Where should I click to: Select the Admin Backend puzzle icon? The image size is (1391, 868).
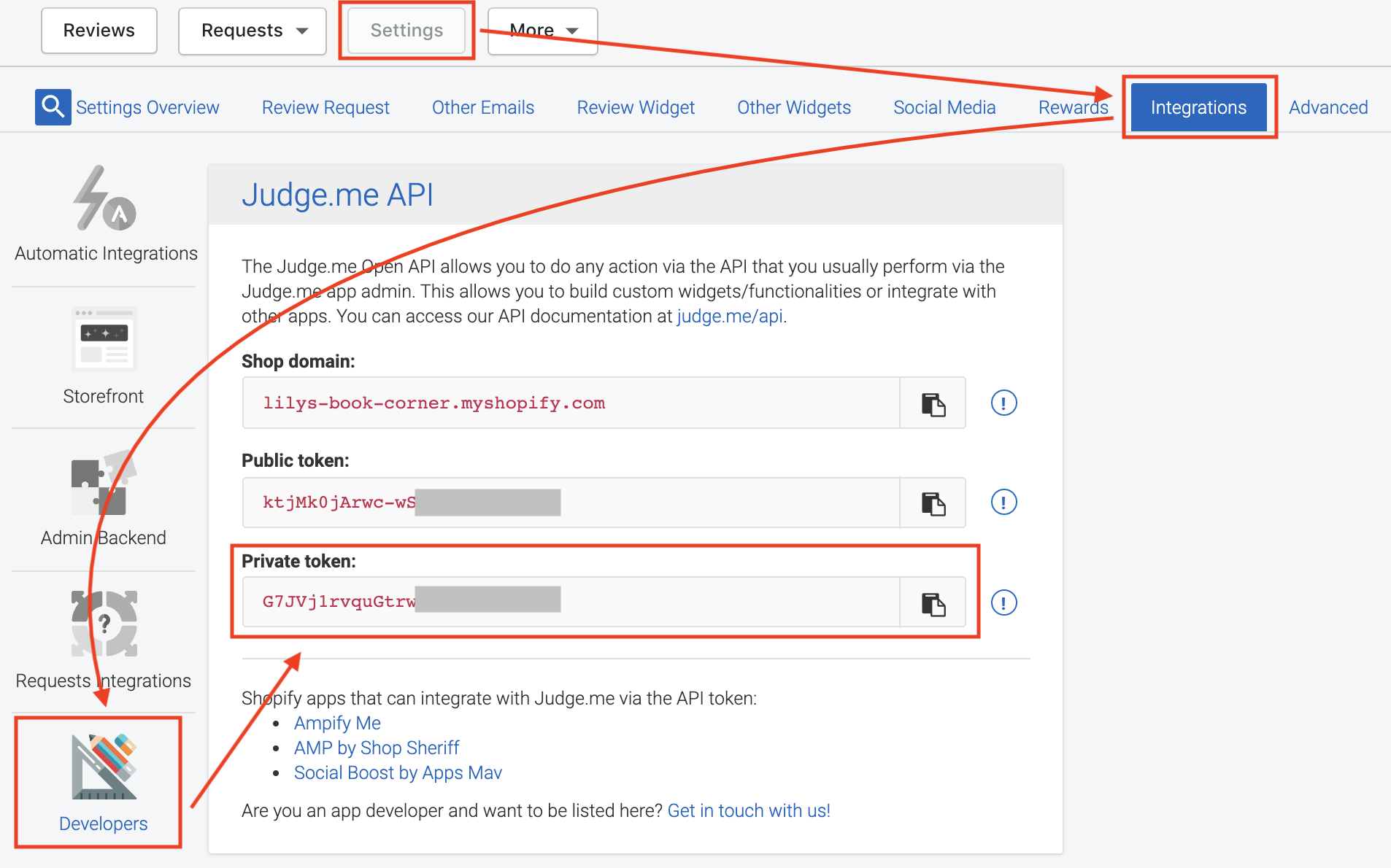104,482
